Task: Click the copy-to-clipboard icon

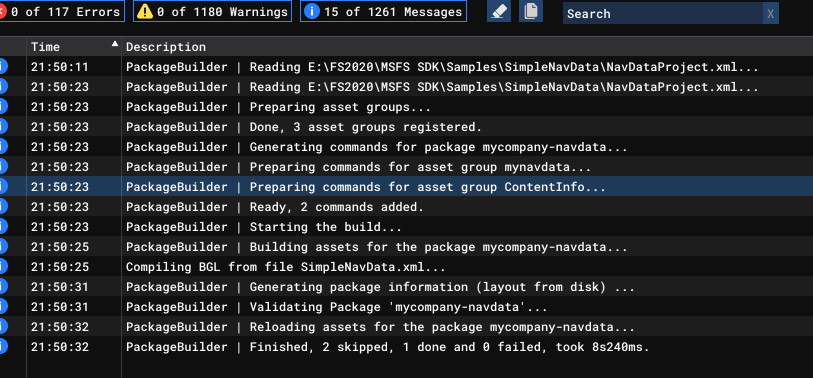Action: (x=530, y=11)
